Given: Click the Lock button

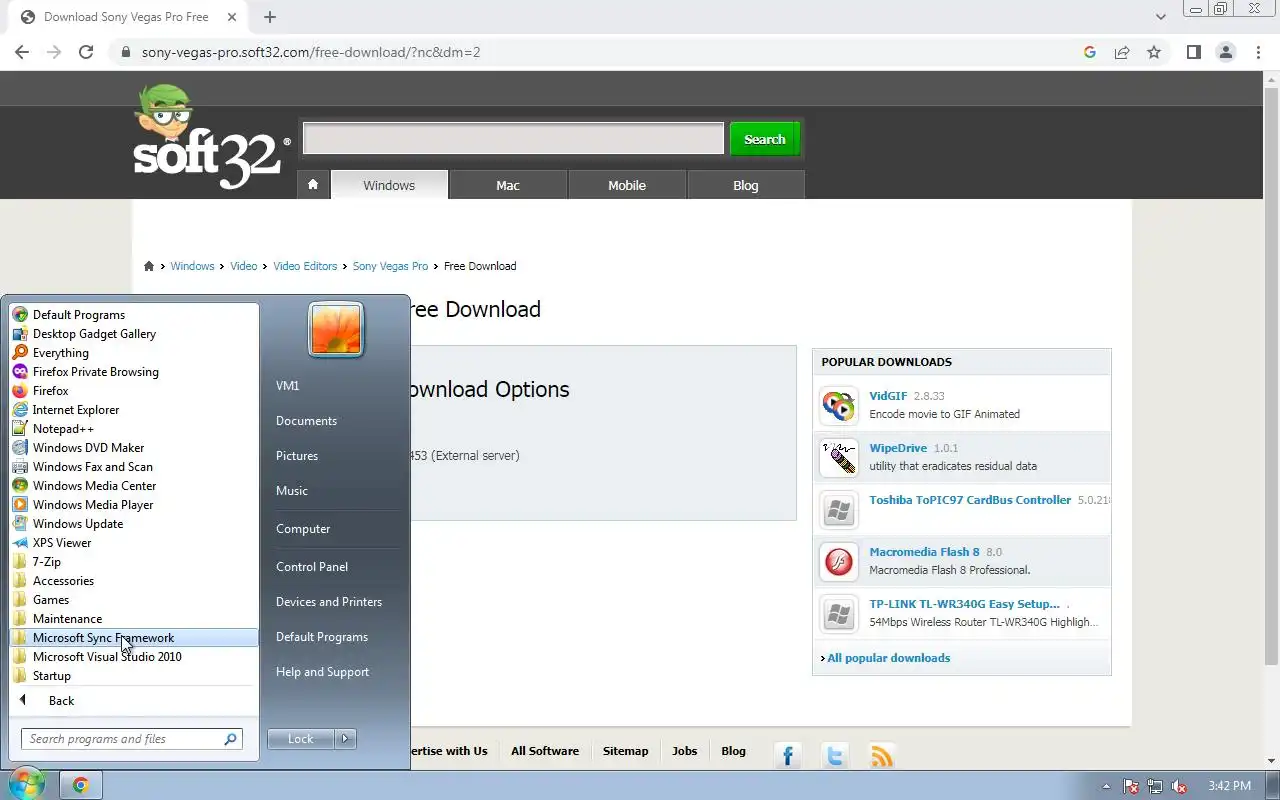Looking at the screenshot, I should pos(301,739).
